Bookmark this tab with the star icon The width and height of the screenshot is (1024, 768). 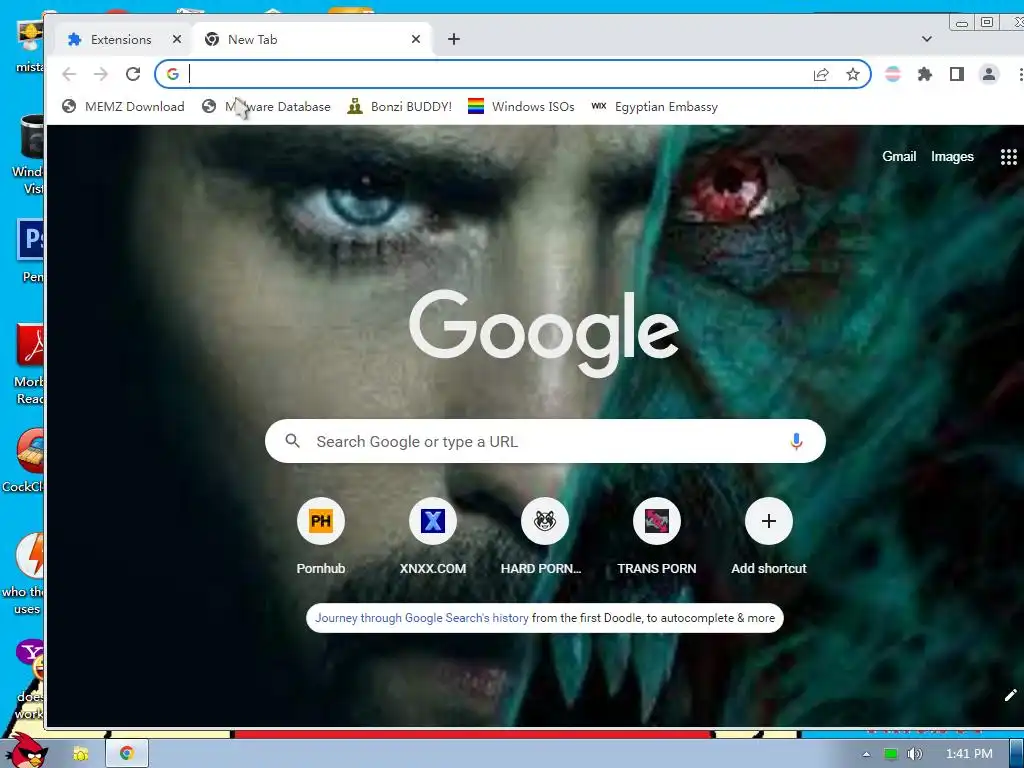tap(853, 74)
